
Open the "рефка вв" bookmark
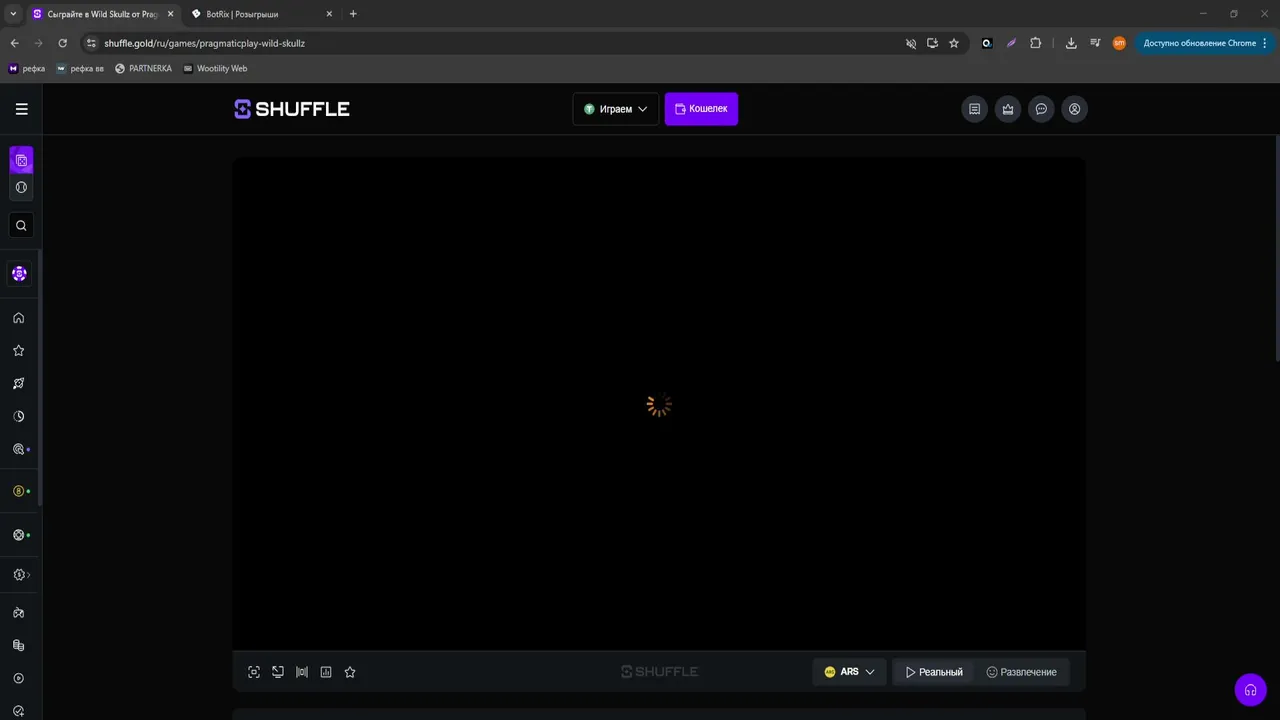pos(80,68)
